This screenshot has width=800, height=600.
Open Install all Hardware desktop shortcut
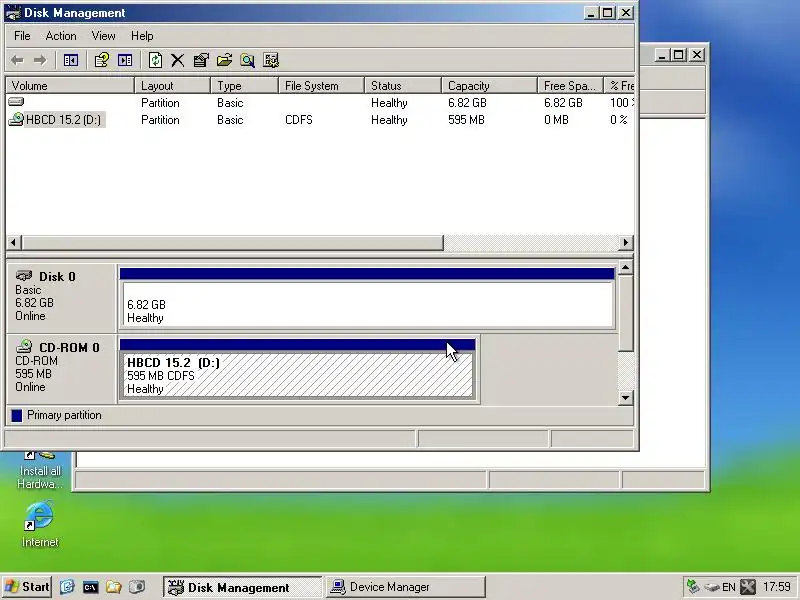click(x=40, y=470)
